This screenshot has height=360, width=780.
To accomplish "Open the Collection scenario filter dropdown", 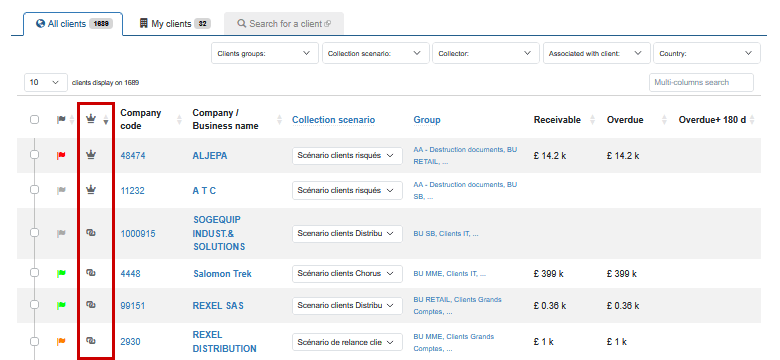I will point(375,53).
